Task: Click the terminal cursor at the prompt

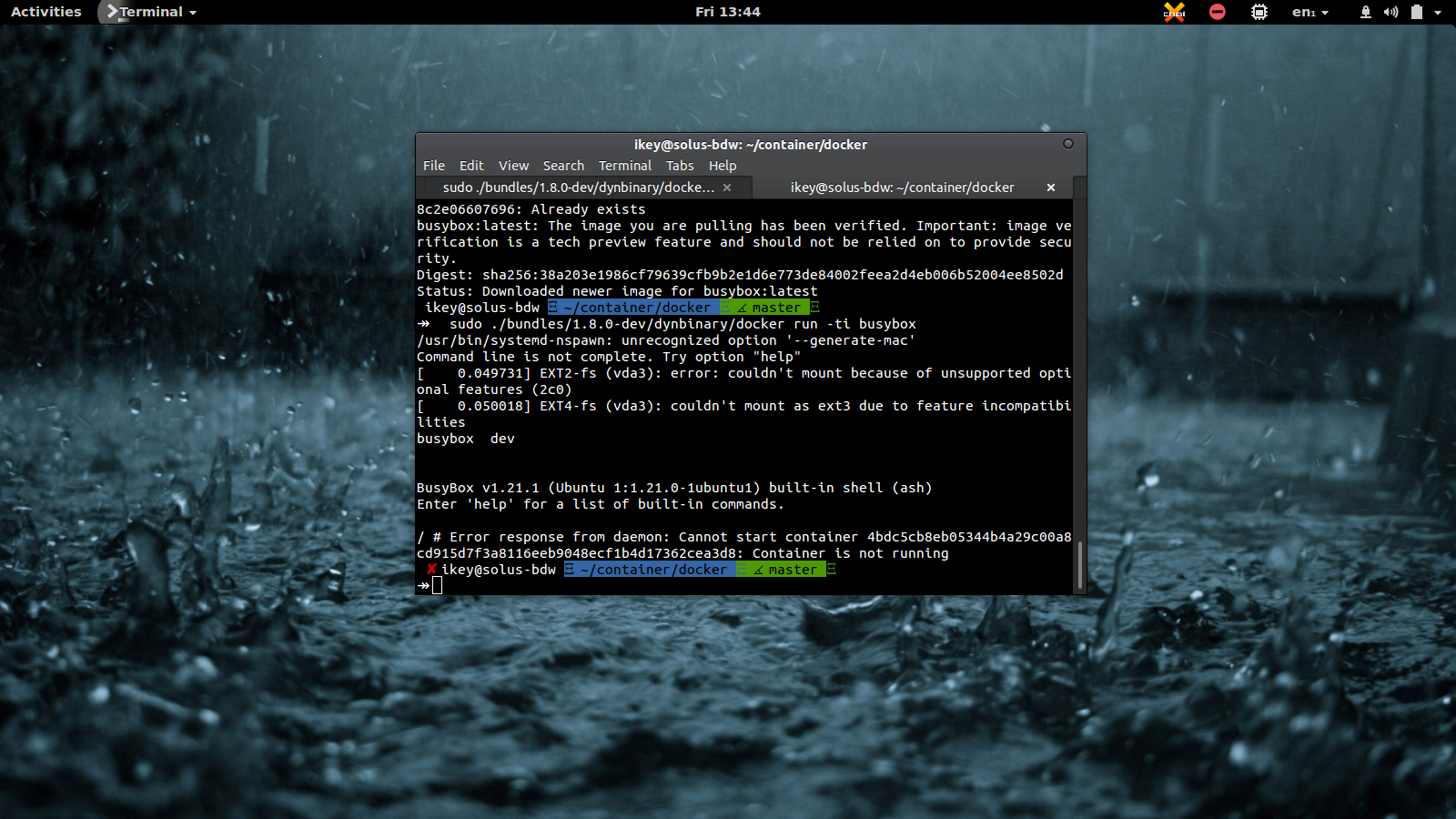Action: point(437,585)
